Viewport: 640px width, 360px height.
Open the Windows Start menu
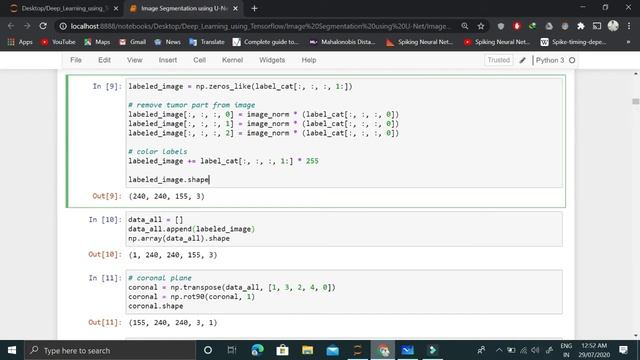pos(12,350)
